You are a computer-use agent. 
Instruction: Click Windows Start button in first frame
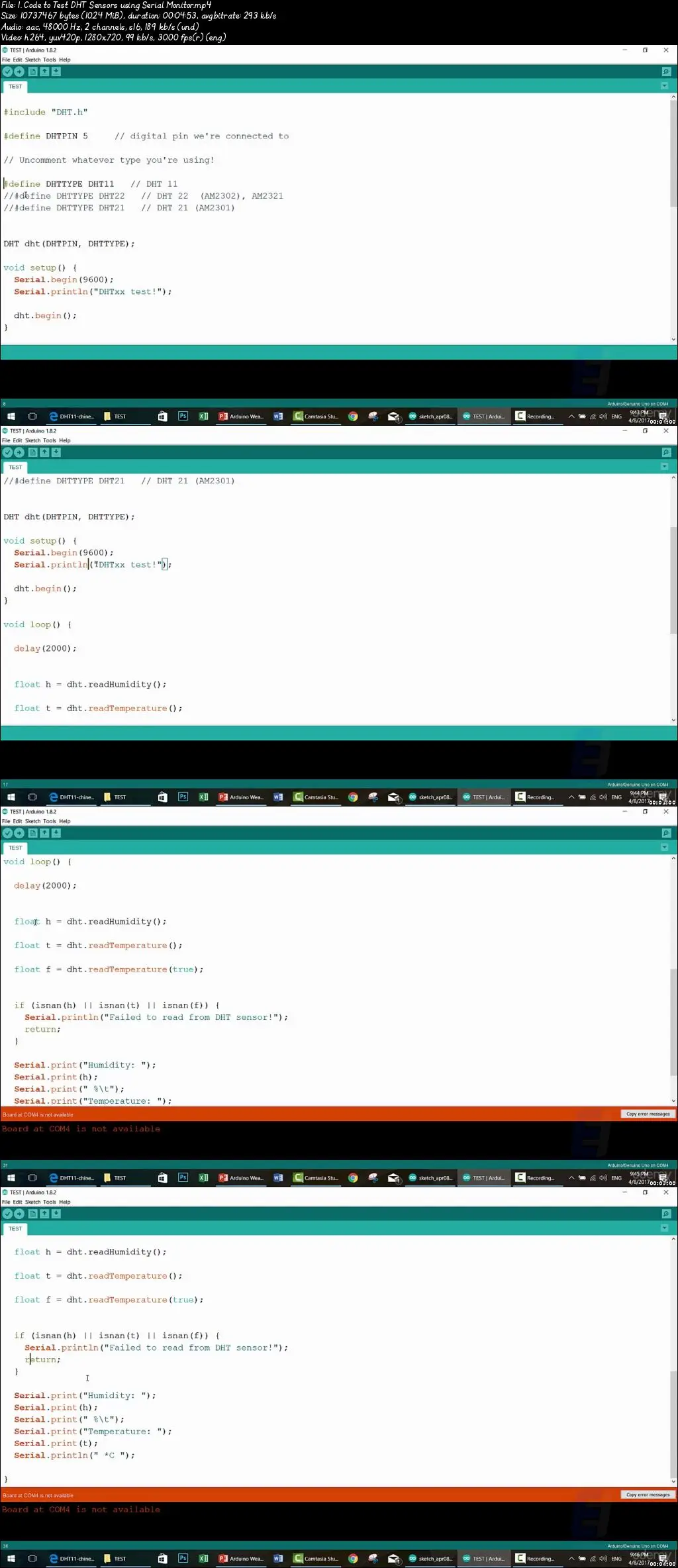click(11, 416)
